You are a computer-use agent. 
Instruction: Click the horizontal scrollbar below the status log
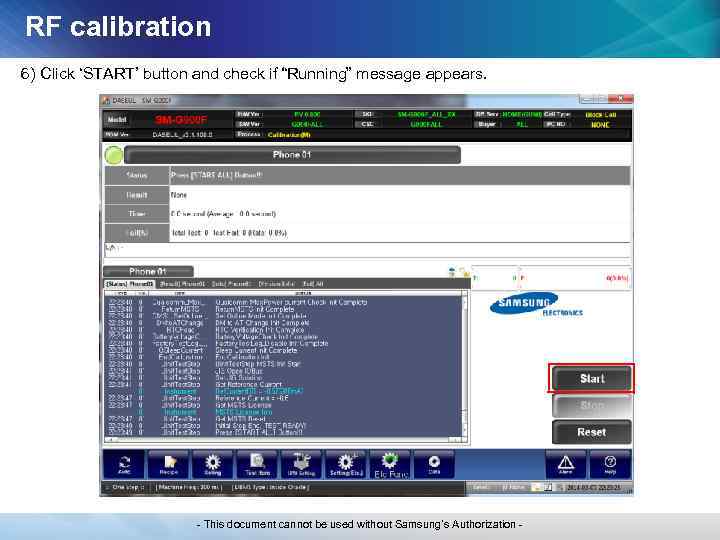[283, 440]
